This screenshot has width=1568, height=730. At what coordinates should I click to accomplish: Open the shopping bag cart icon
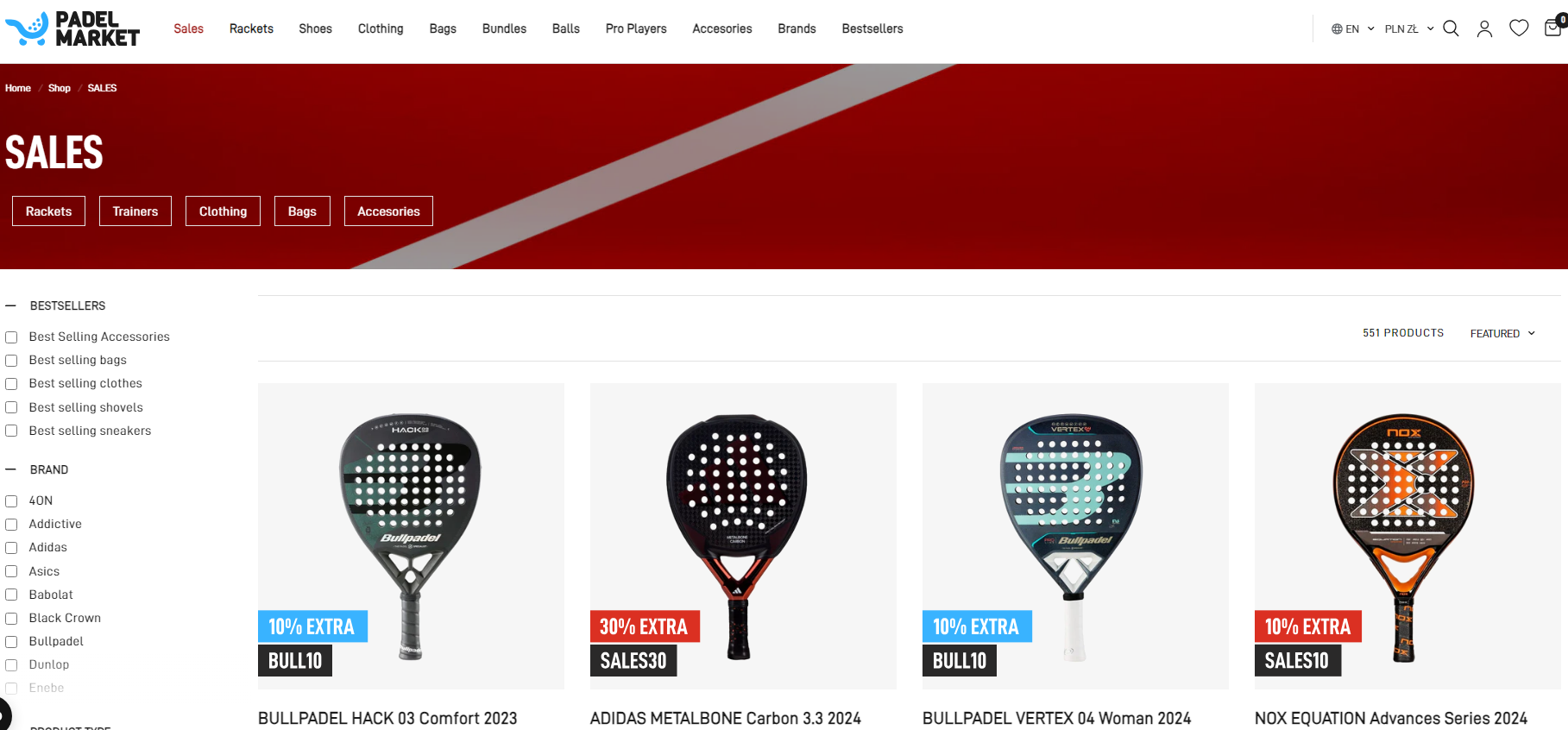1553,28
